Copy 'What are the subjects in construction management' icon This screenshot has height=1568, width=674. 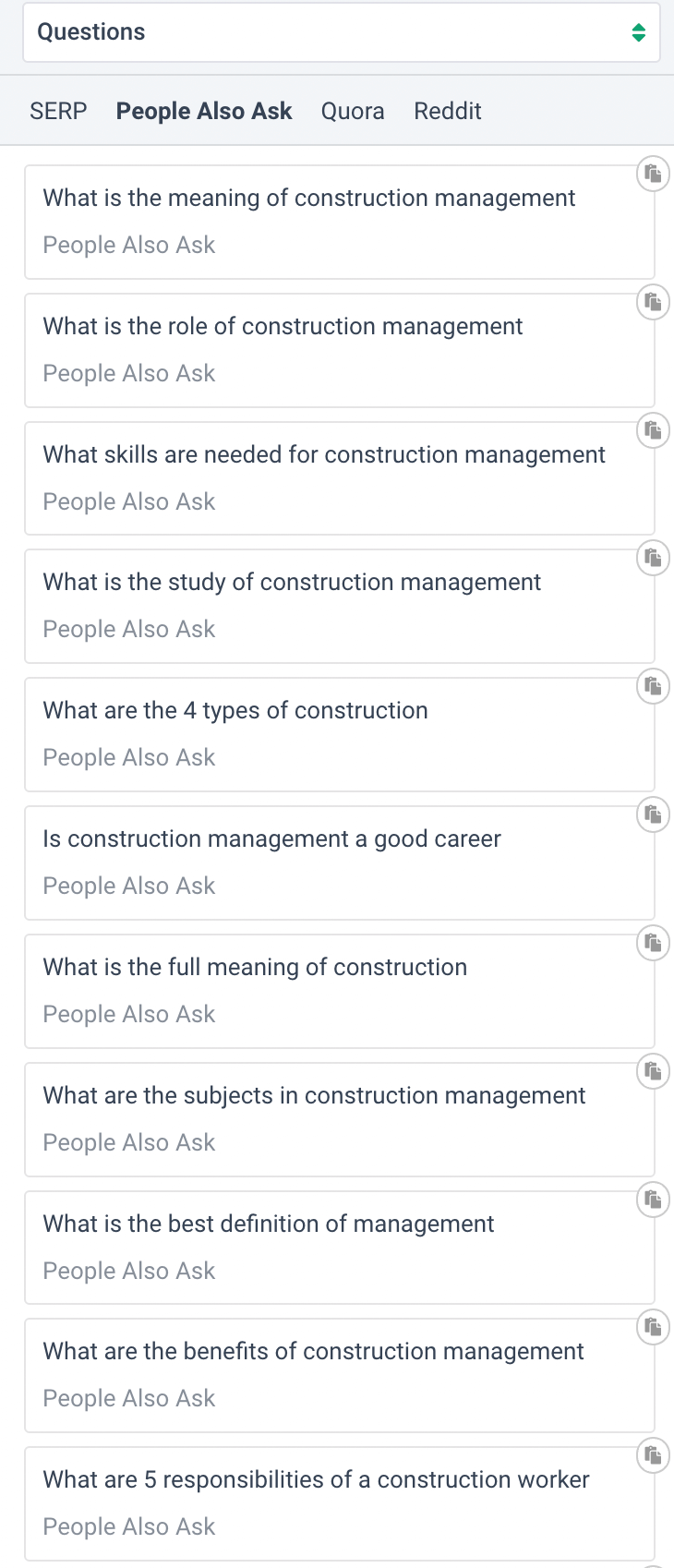coord(654,1071)
